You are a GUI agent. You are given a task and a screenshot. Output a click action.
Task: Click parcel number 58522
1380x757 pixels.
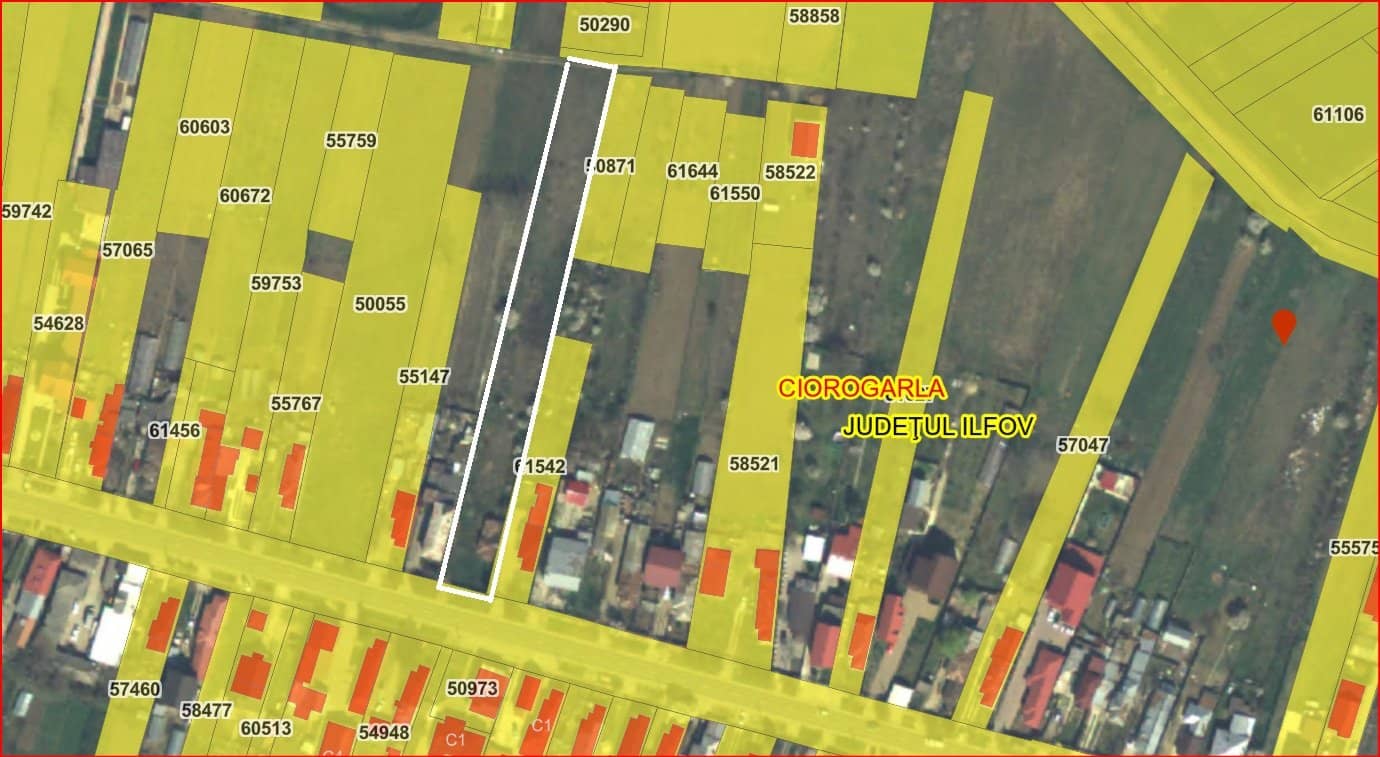click(x=790, y=172)
